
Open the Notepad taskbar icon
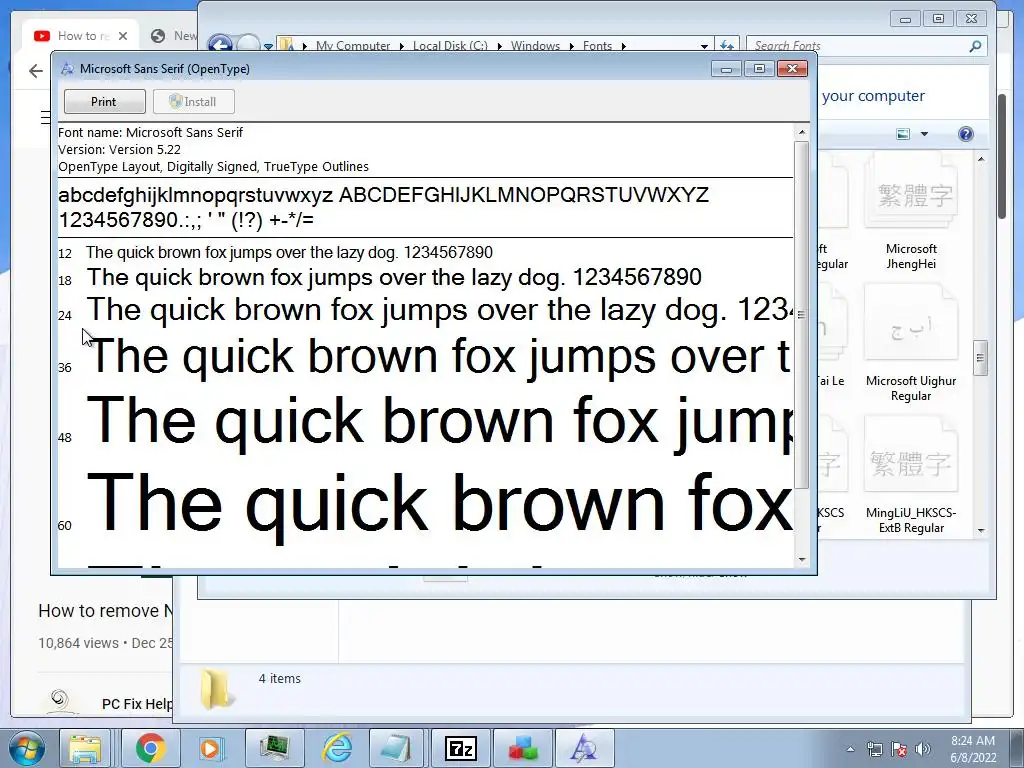coord(398,748)
